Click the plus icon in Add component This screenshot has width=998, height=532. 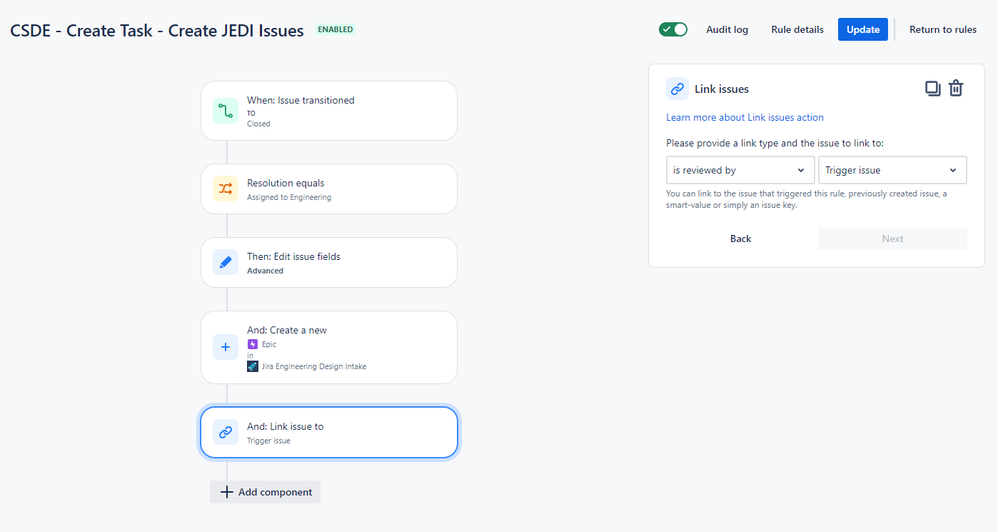pos(226,492)
